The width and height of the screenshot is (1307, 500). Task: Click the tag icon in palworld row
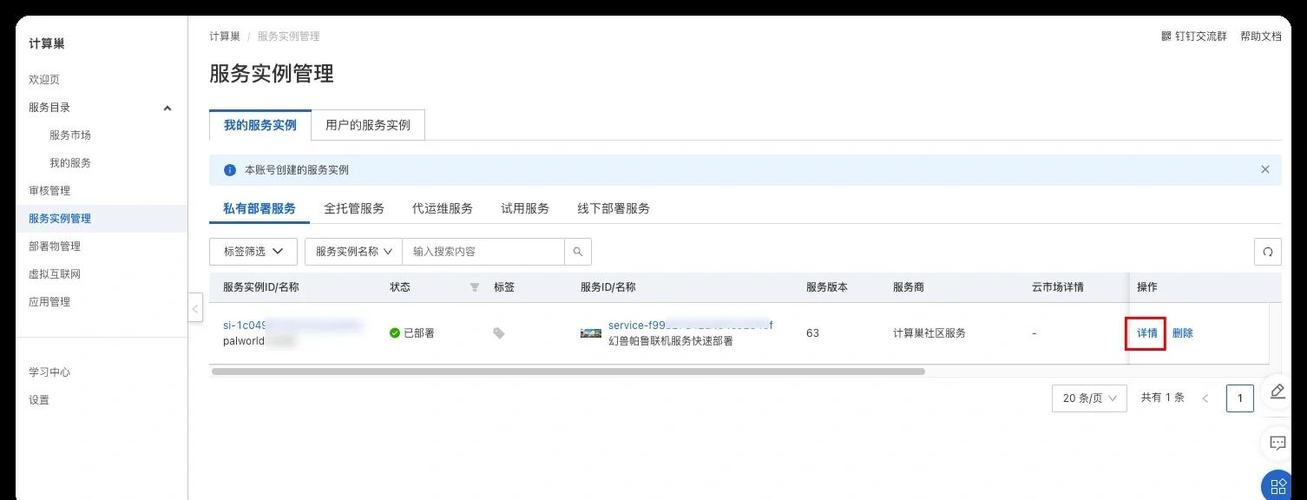click(x=499, y=333)
